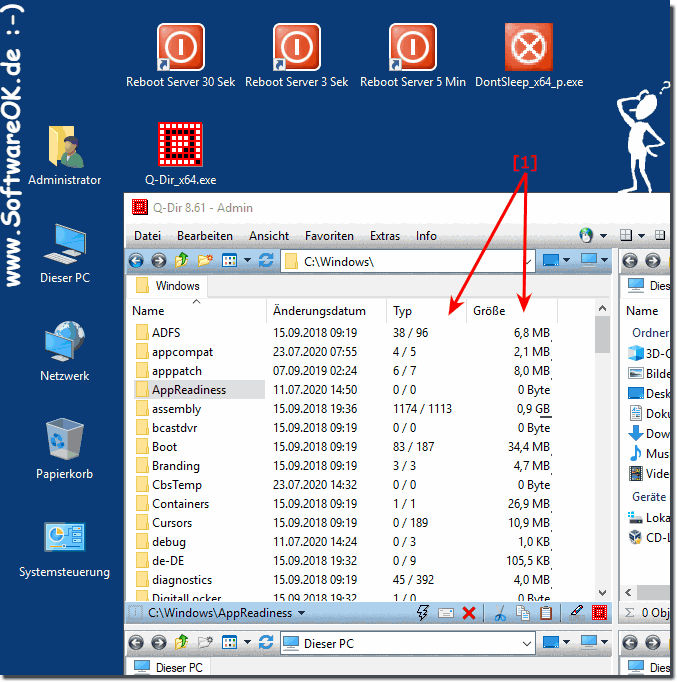Image resolution: width=677 pixels, height=682 pixels.
Task: Select the Boot folder row
Action: 343,447
